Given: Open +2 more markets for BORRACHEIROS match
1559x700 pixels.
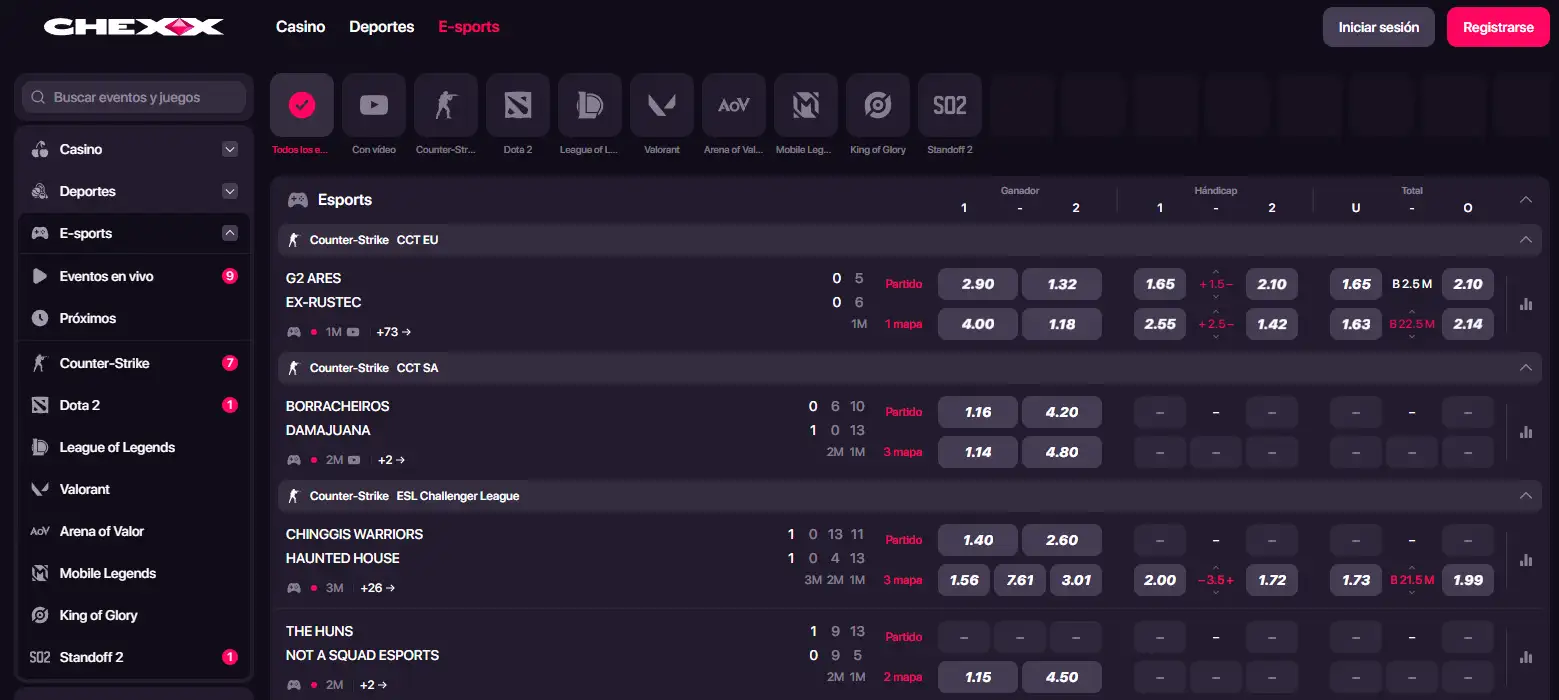Looking at the screenshot, I should (391, 460).
